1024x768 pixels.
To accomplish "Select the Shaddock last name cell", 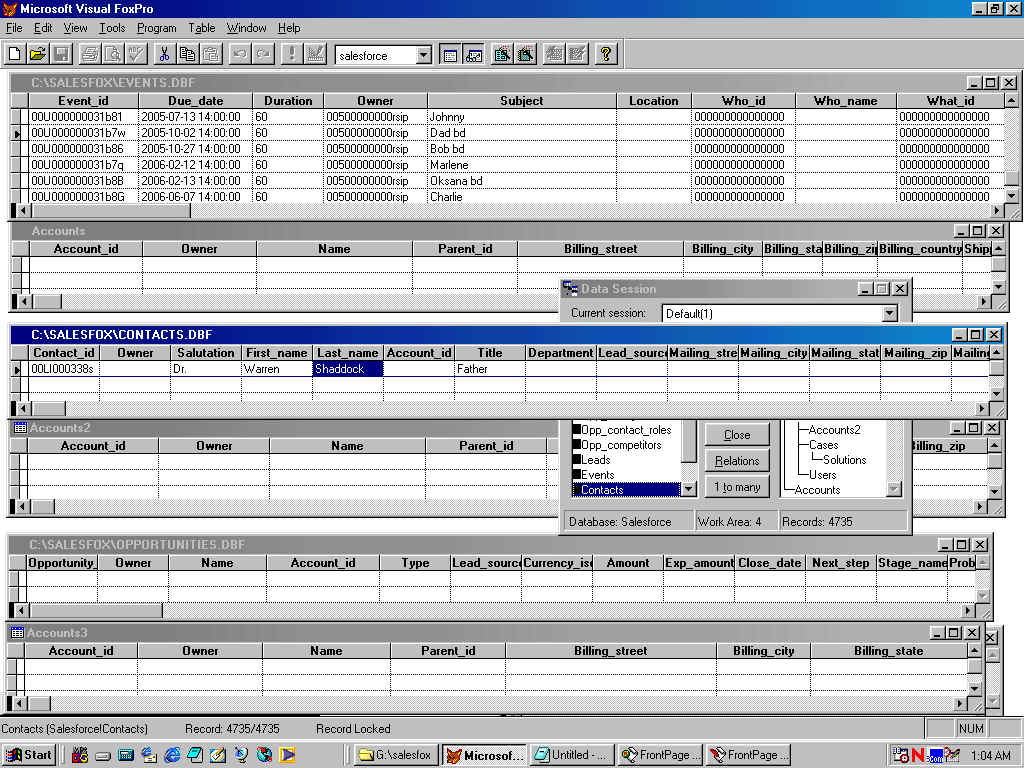I will [347, 369].
